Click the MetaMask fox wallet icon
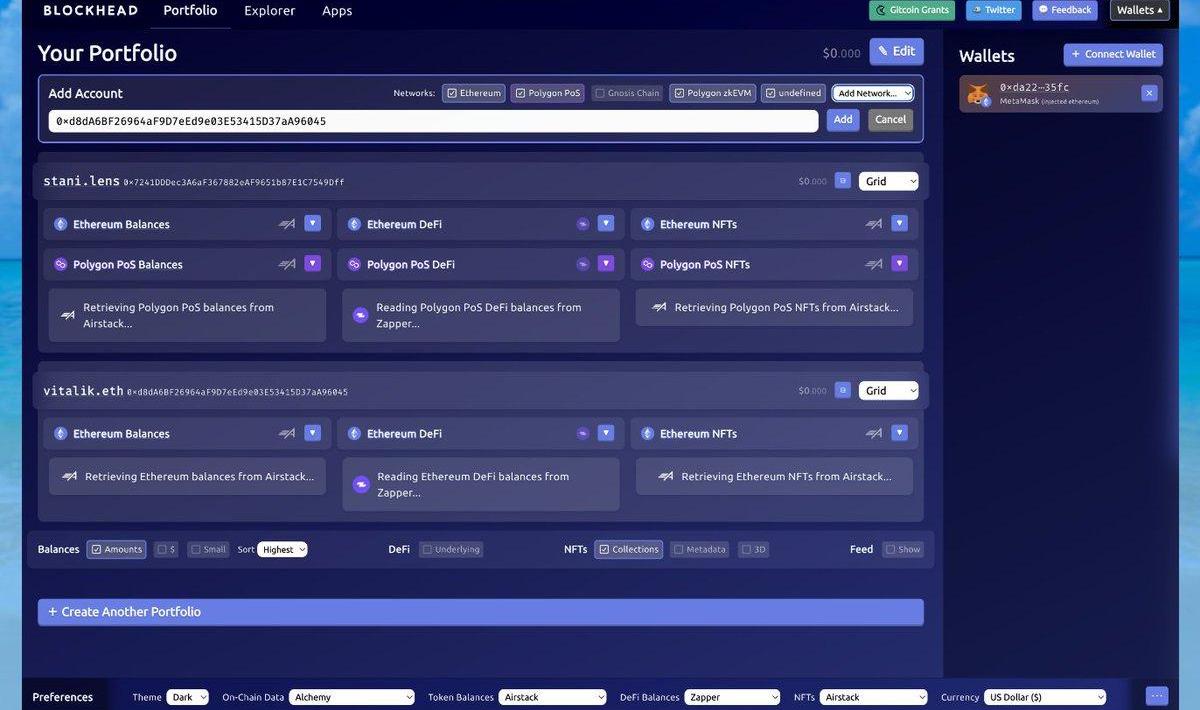Screen dimensions: 1200x710 [x=976, y=94]
